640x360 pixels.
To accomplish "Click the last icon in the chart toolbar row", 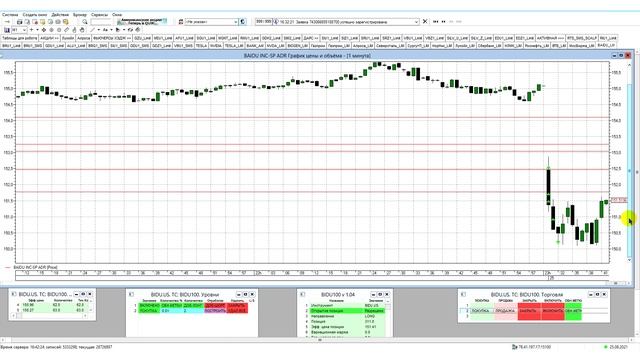I will pyautogui.click(x=138, y=30).
